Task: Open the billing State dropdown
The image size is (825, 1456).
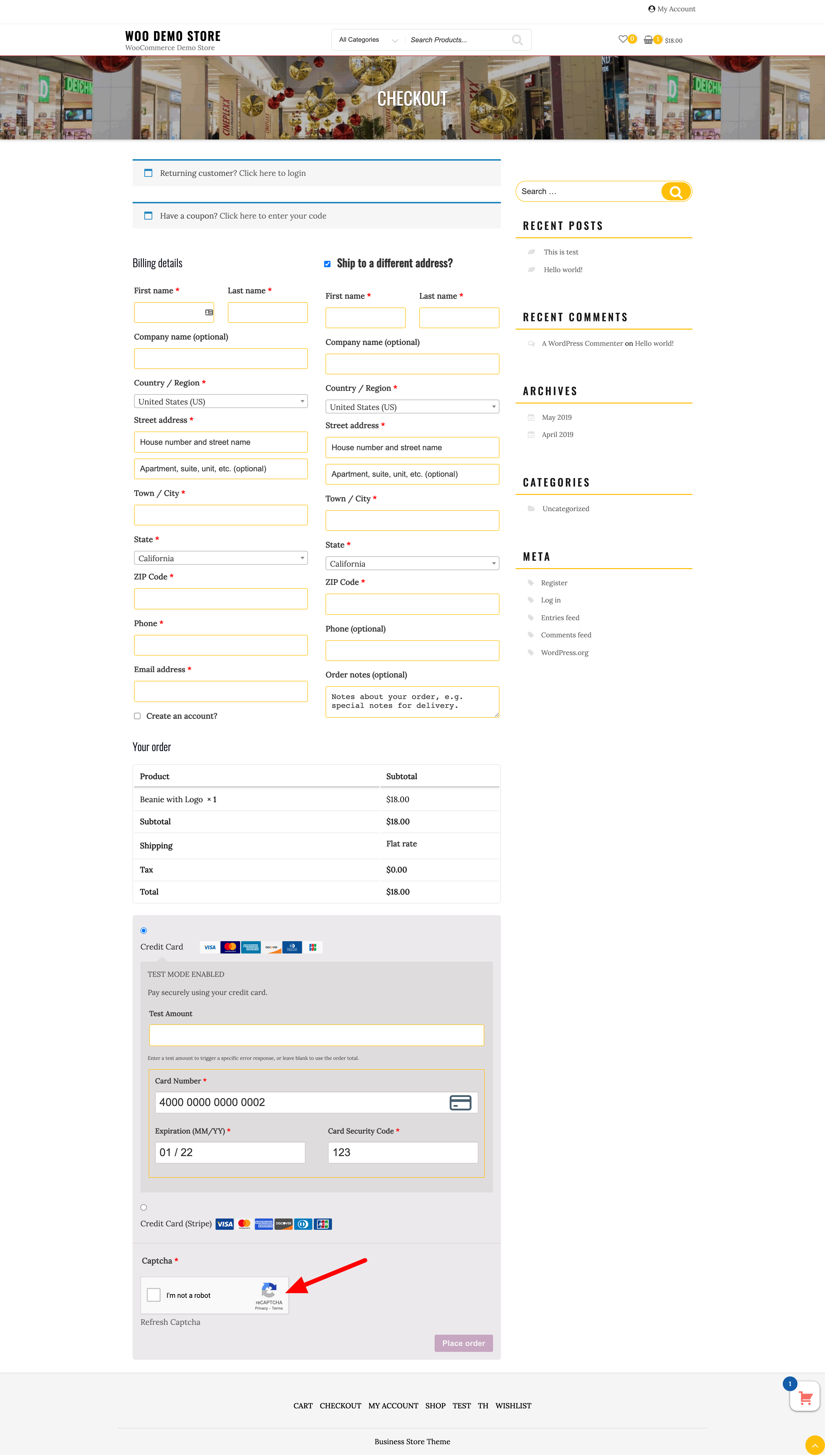Action: click(x=221, y=558)
